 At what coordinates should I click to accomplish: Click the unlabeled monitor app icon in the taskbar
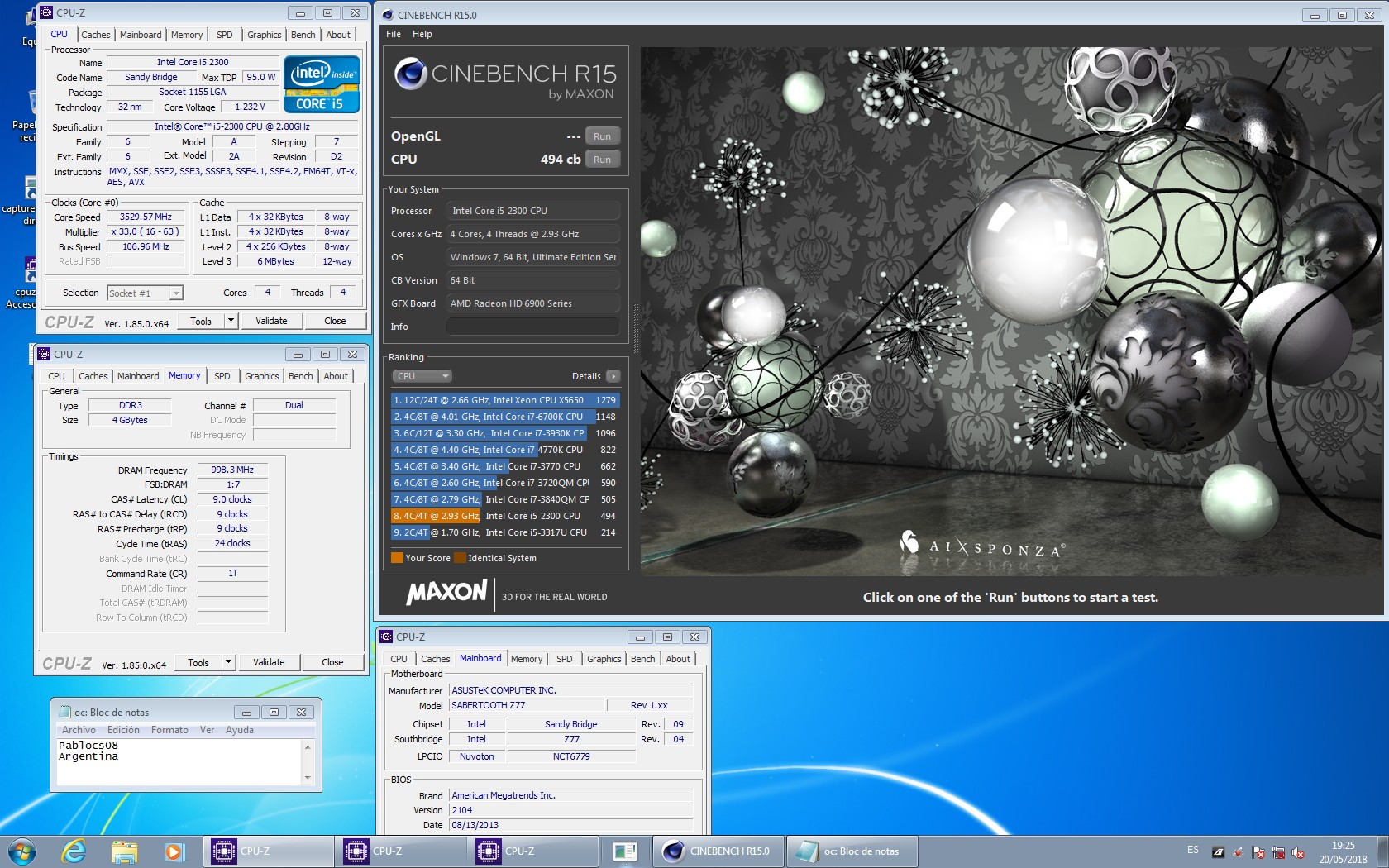(625, 851)
